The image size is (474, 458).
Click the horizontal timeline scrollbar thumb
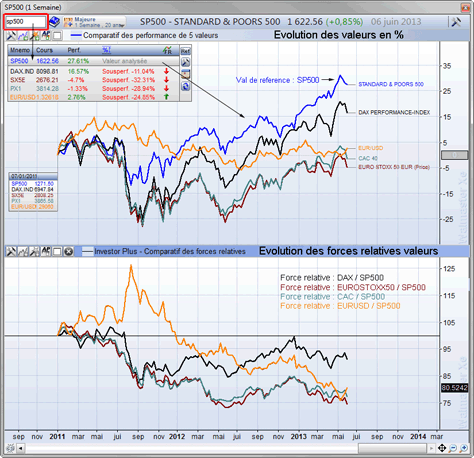tap(393, 449)
